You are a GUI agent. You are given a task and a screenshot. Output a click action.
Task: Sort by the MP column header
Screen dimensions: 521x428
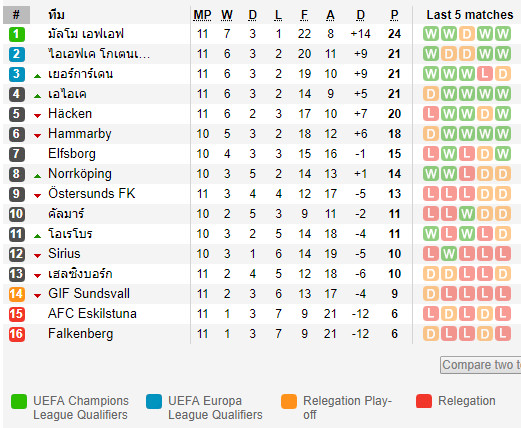pyautogui.click(x=202, y=15)
